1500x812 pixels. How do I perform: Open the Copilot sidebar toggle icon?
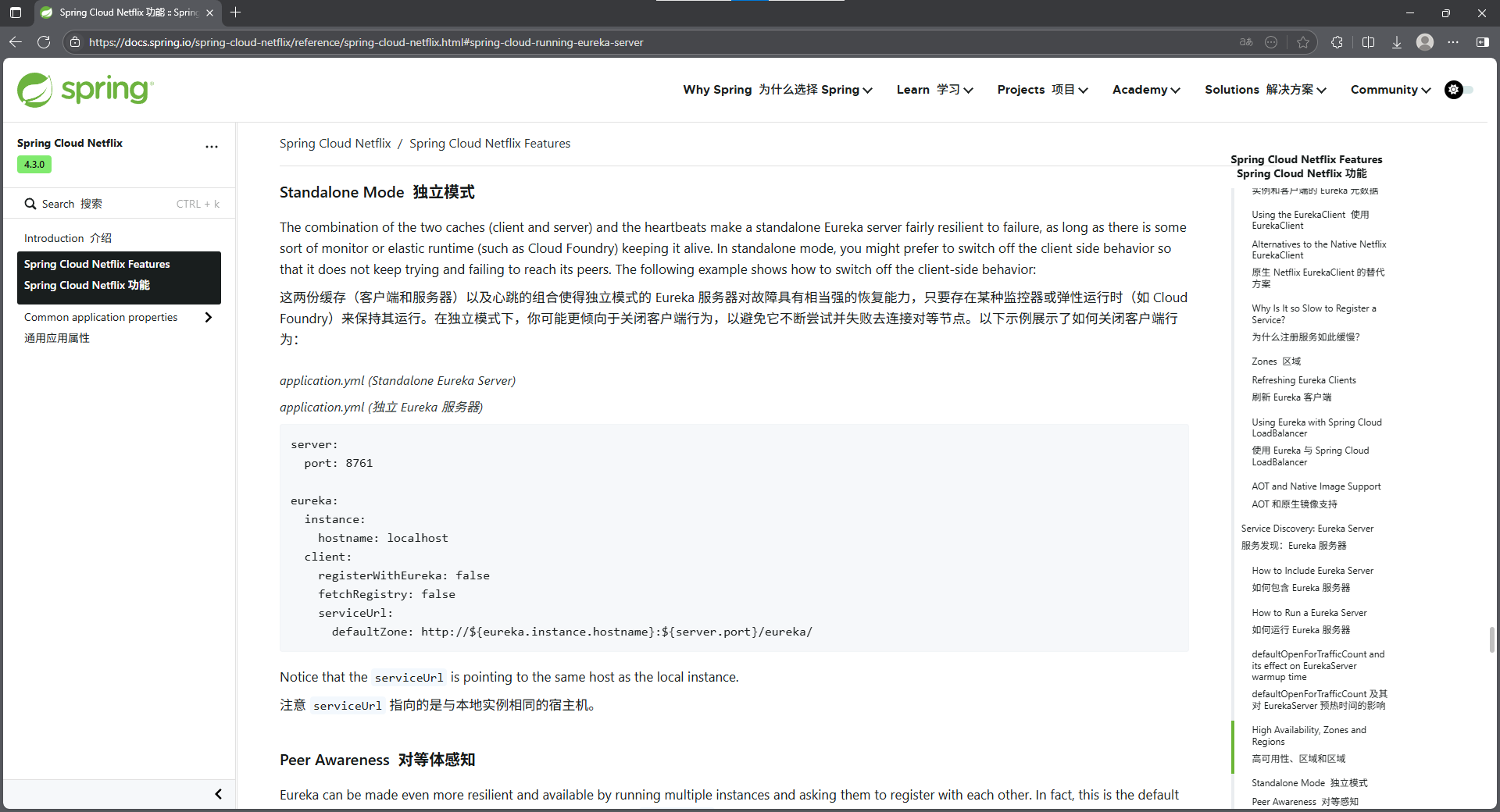pyautogui.click(x=1484, y=42)
